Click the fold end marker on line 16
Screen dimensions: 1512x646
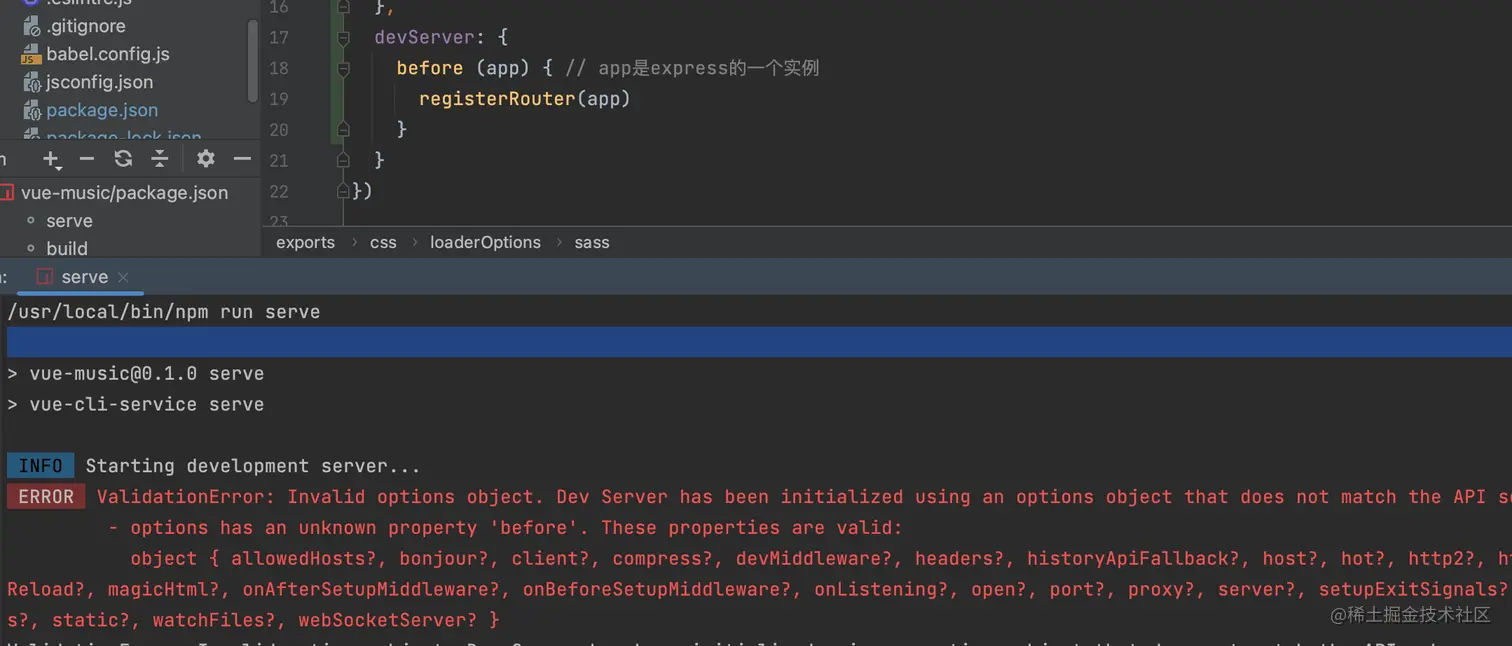click(344, 8)
